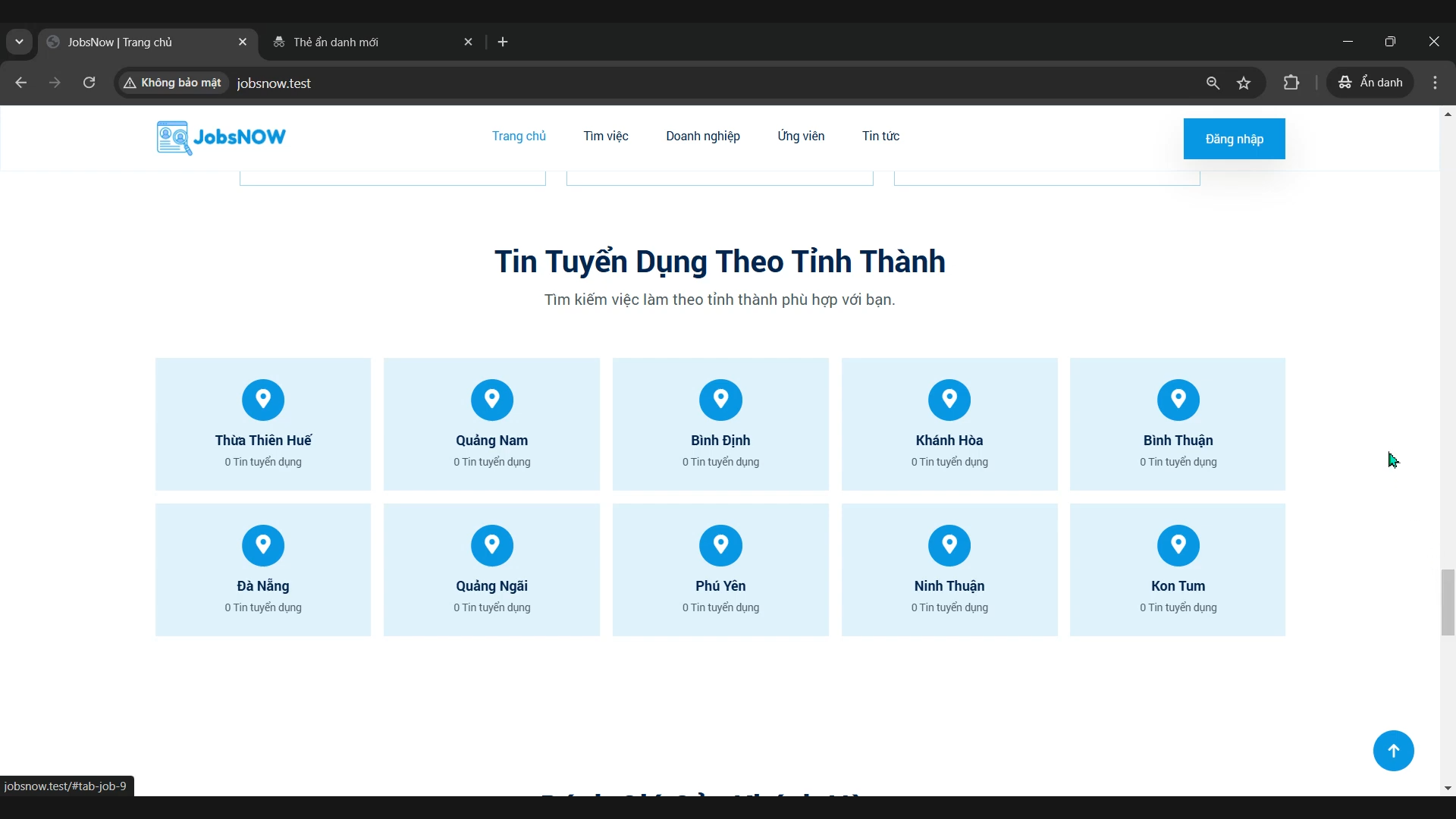
Task: Click Bình Định's 0 Tin tuyển dụng text
Action: [721, 462]
